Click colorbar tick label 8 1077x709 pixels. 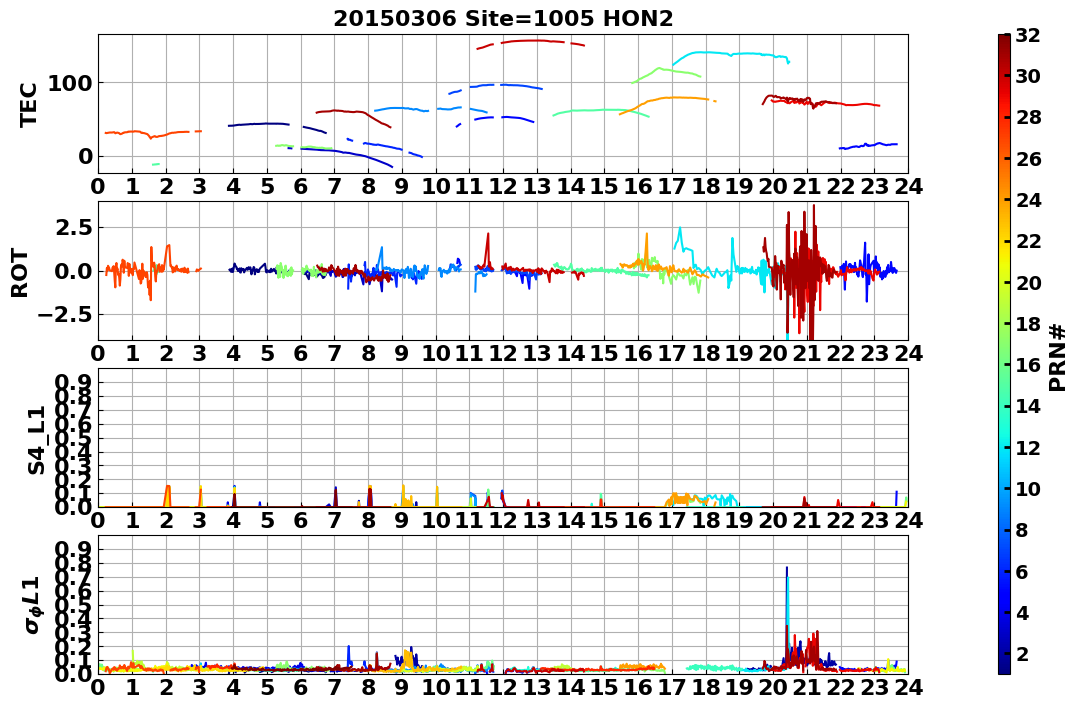(x=1022, y=530)
